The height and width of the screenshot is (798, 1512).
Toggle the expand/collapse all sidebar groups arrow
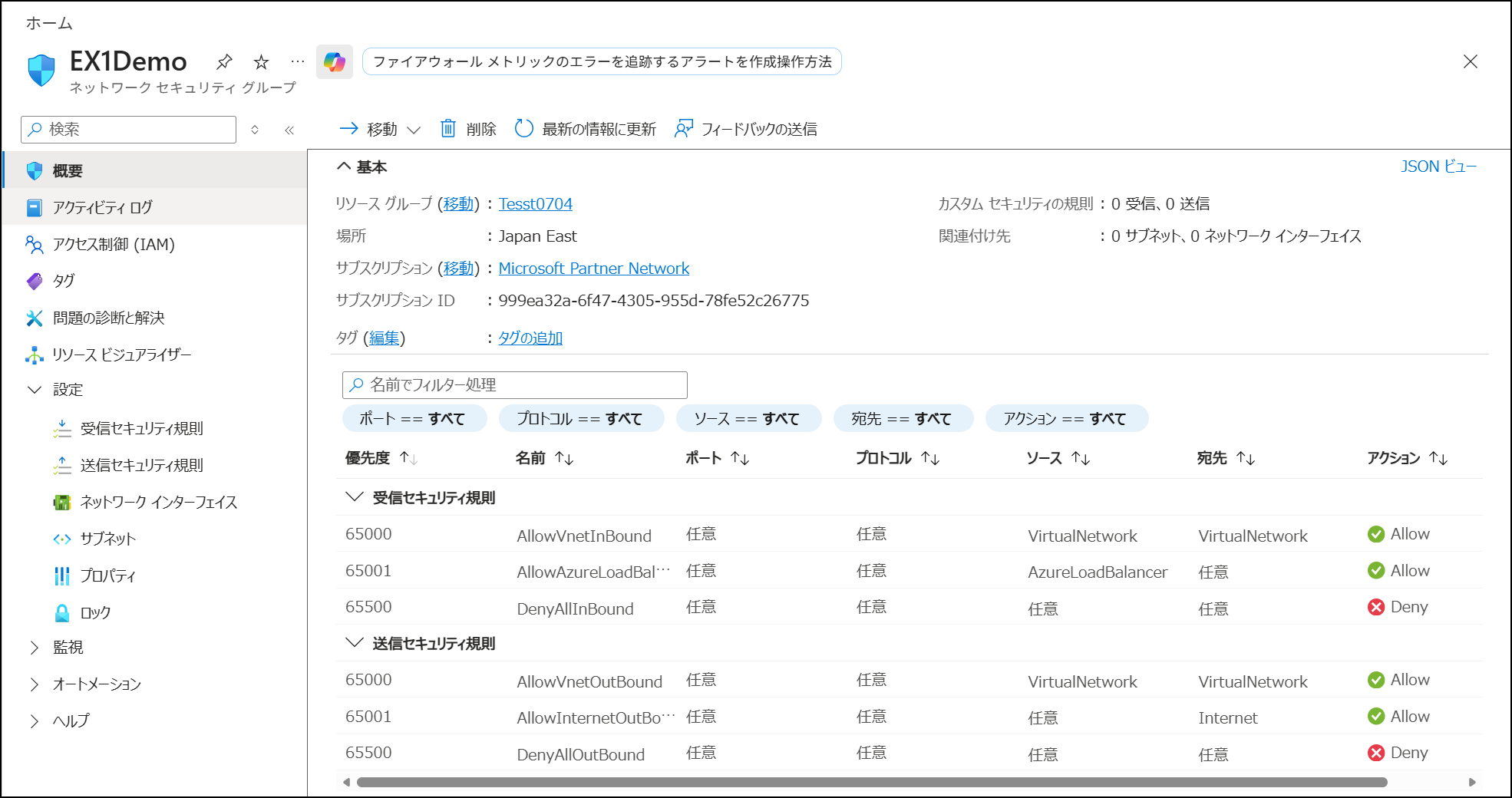pos(255,130)
